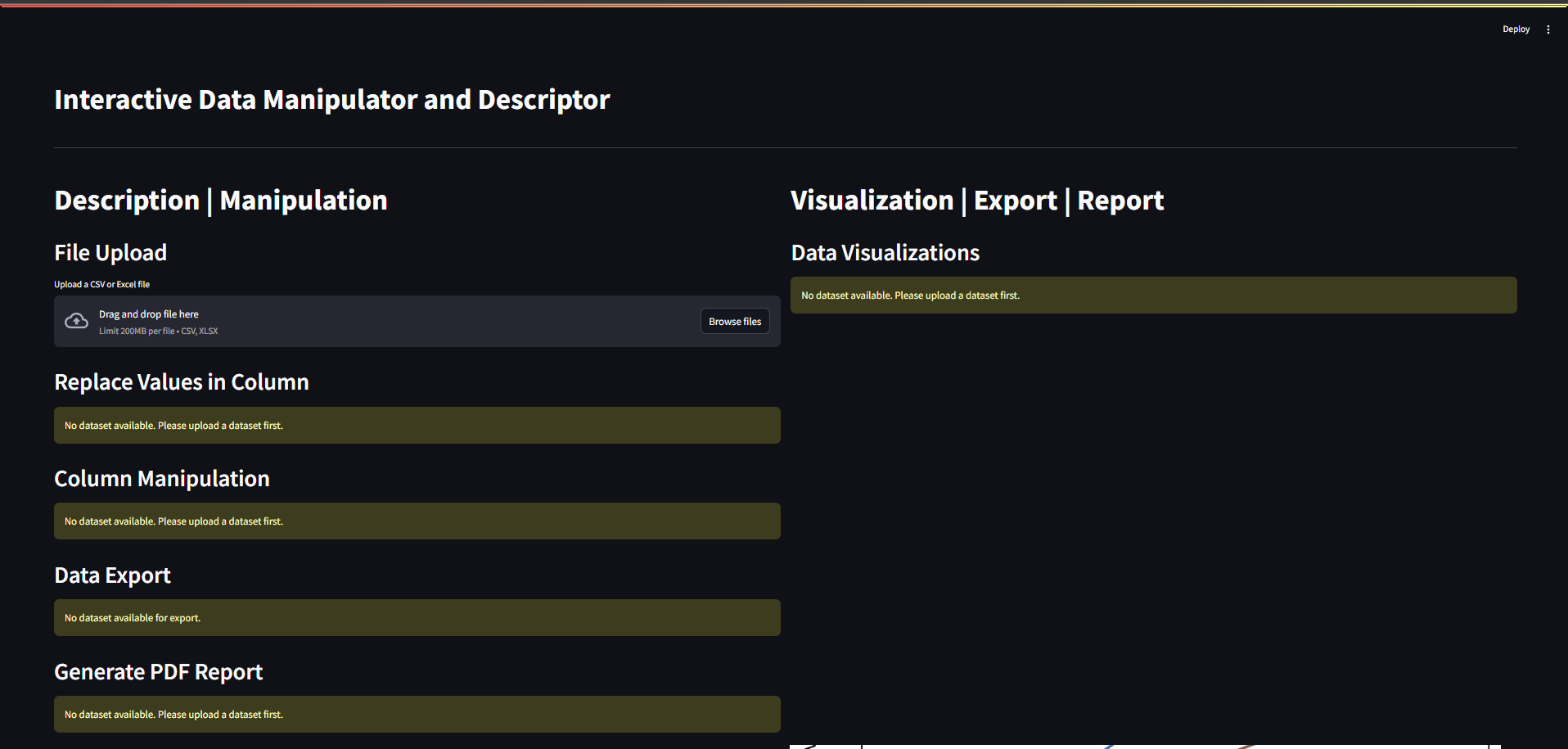Click the Deploy button
The image size is (1568, 749).
[1516, 29]
